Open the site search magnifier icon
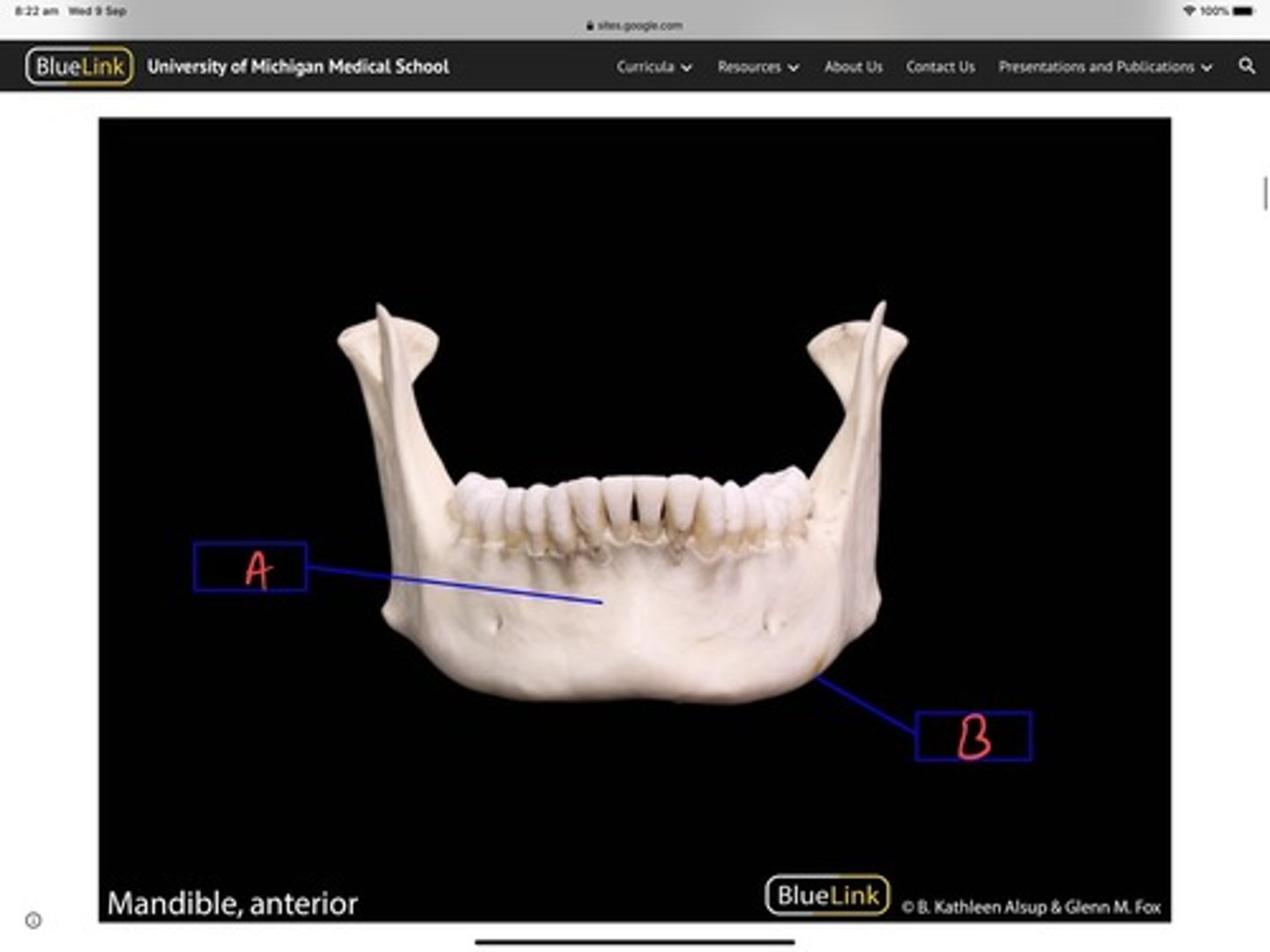The image size is (1270, 952). [x=1246, y=66]
